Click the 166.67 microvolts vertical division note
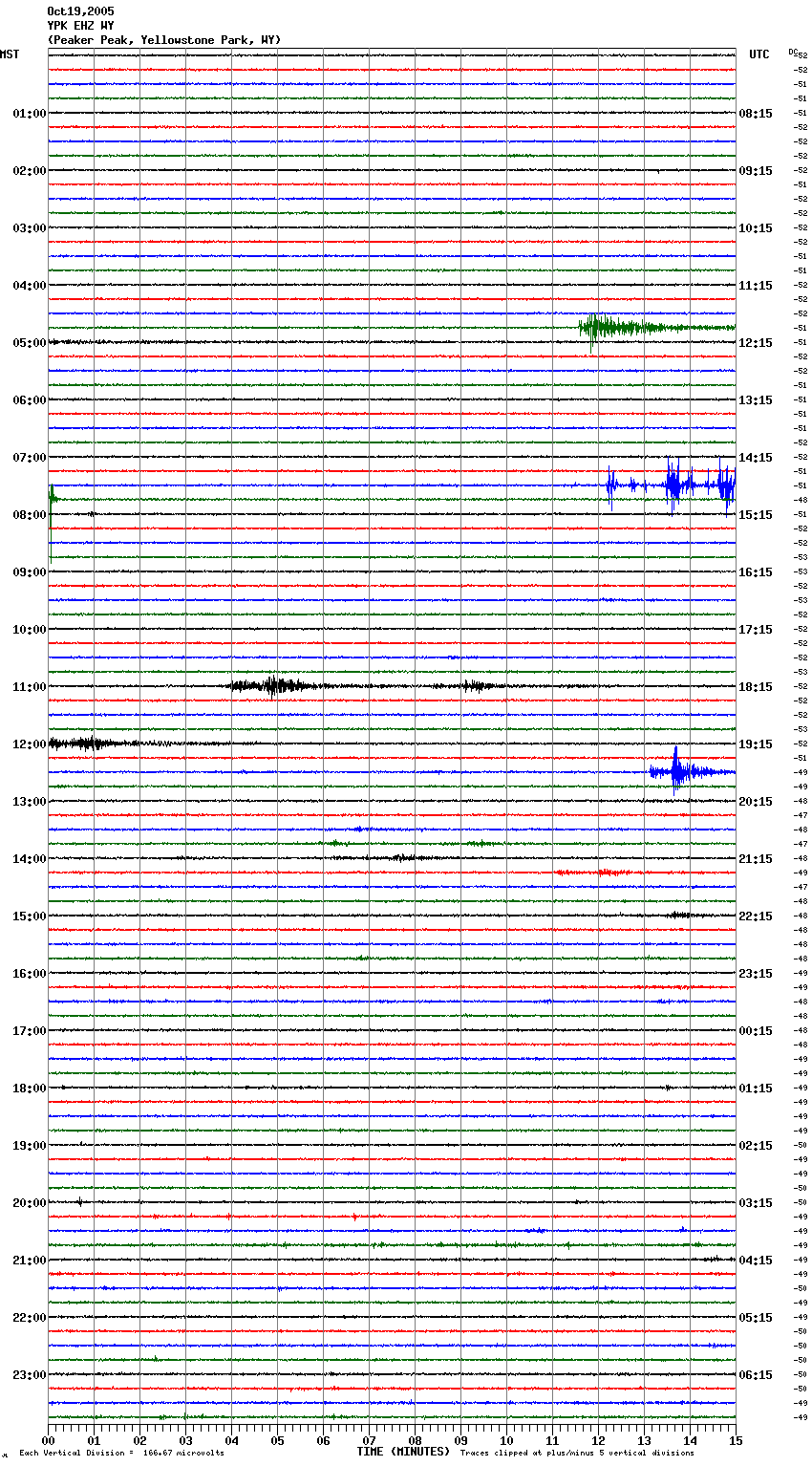Image resolution: width=812 pixels, height=1466 pixels. click(121, 1454)
